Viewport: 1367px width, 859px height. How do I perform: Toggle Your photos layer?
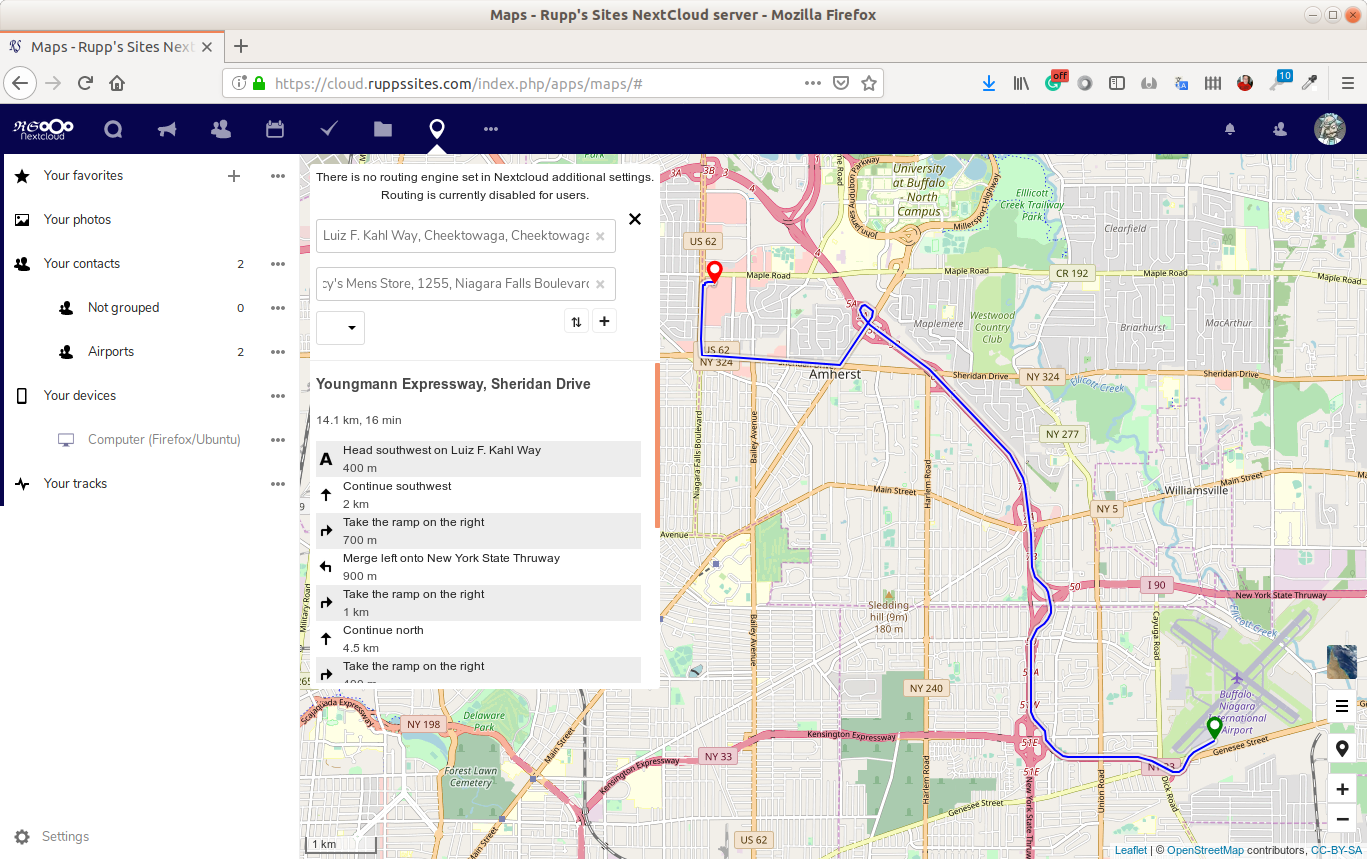(78, 220)
